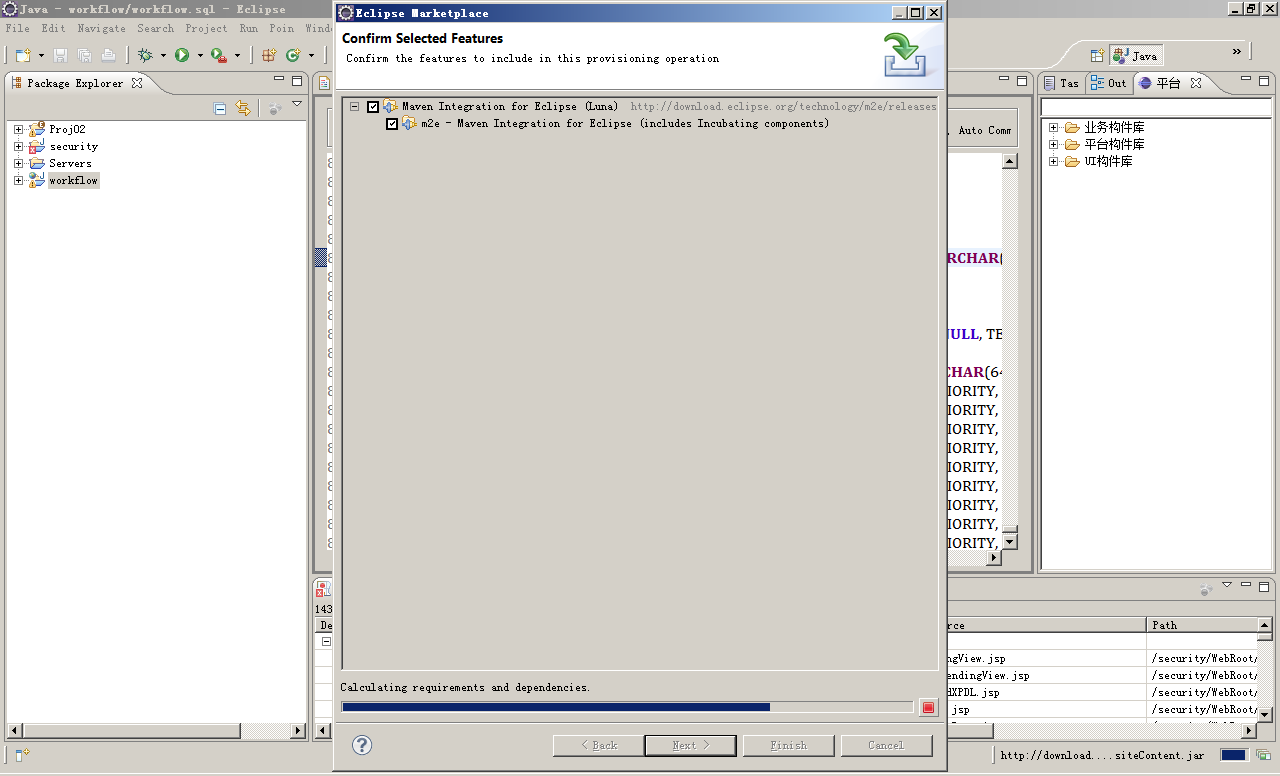This screenshot has width=1280, height=776.
Task: Select the Java perspective button
Action: [x=1135, y=56]
